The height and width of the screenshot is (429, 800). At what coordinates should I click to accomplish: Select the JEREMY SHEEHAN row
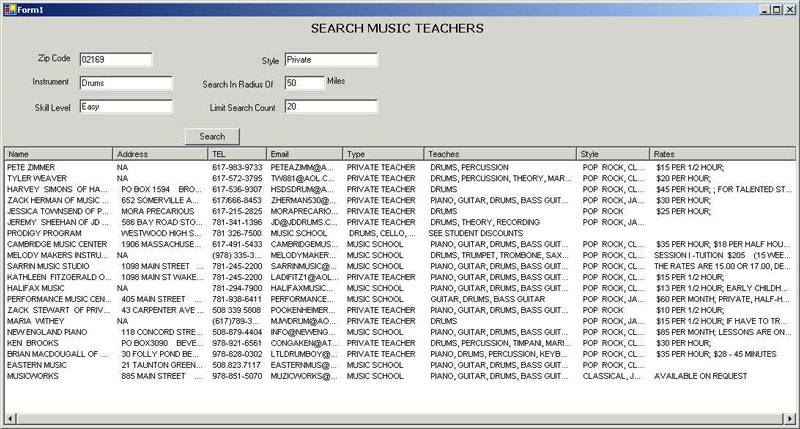click(x=399, y=222)
